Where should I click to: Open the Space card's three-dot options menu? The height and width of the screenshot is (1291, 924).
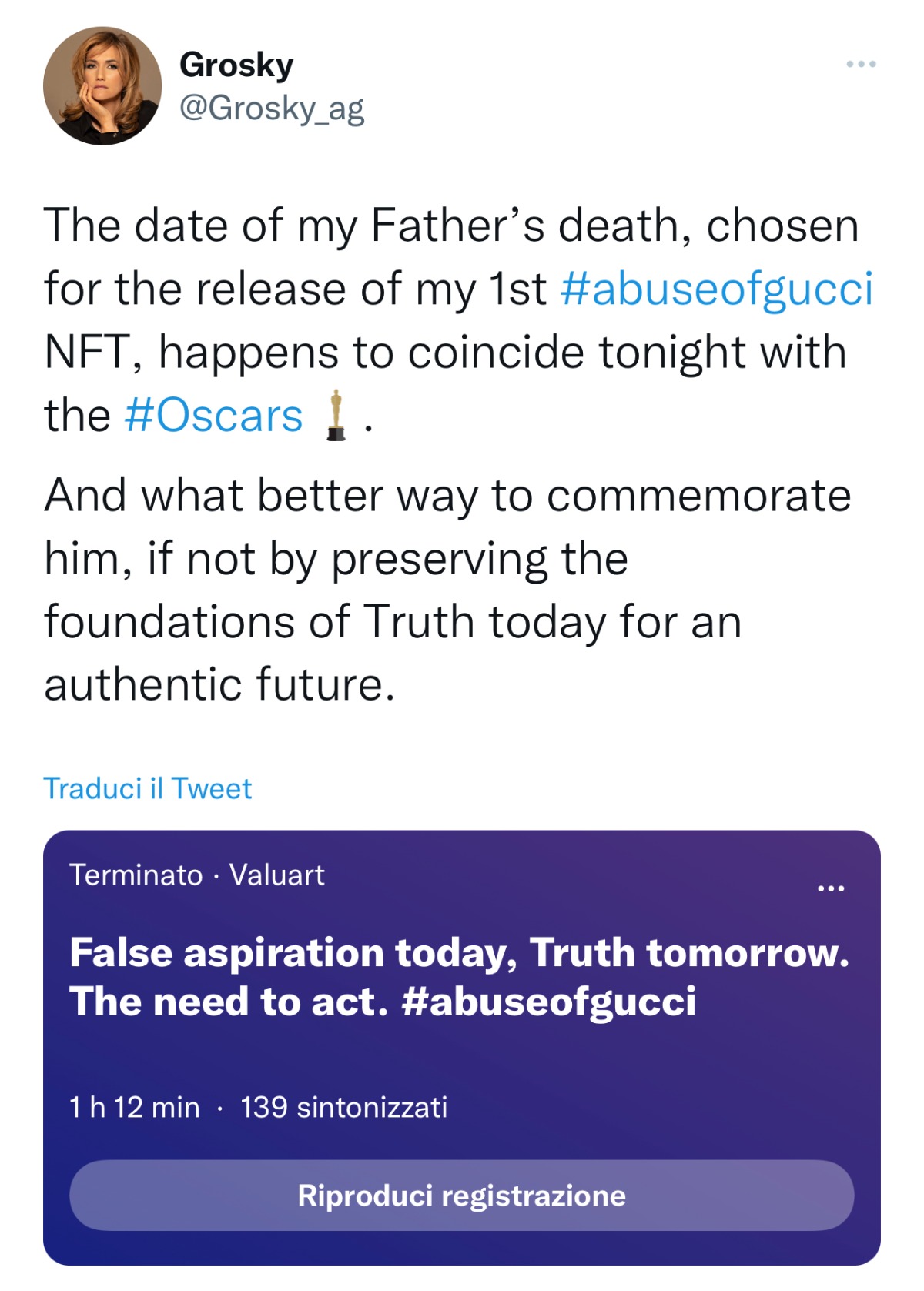831,888
